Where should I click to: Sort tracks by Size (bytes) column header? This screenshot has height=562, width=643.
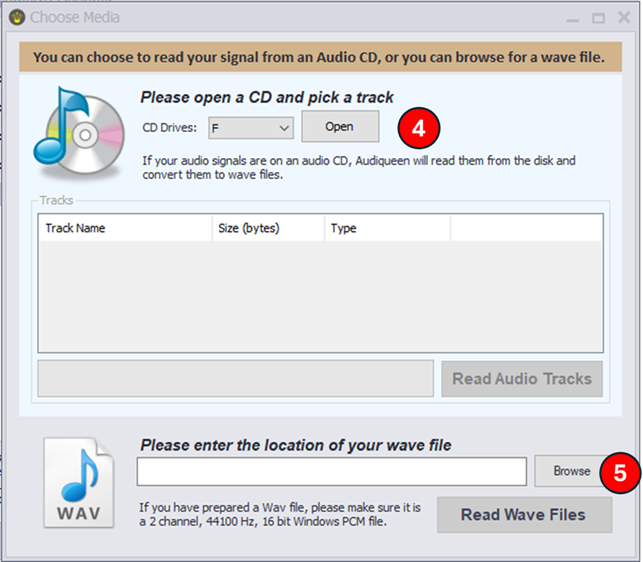click(268, 228)
